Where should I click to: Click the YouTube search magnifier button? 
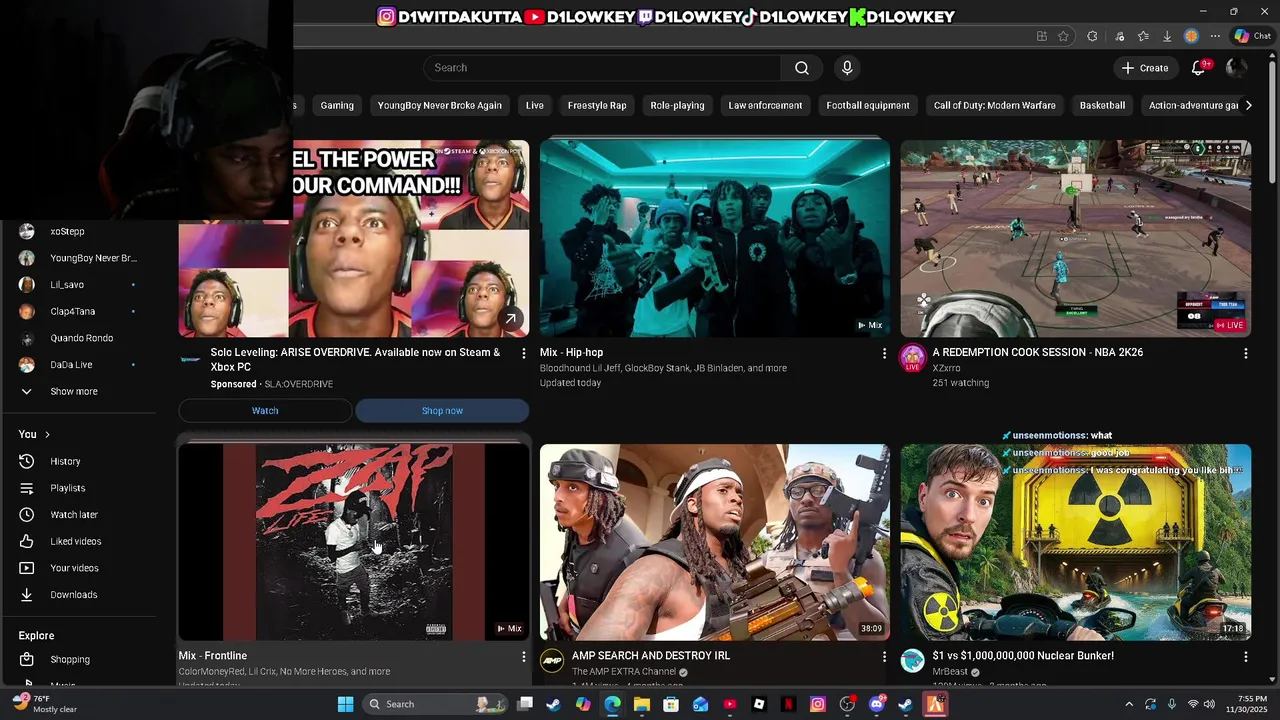pos(802,68)
